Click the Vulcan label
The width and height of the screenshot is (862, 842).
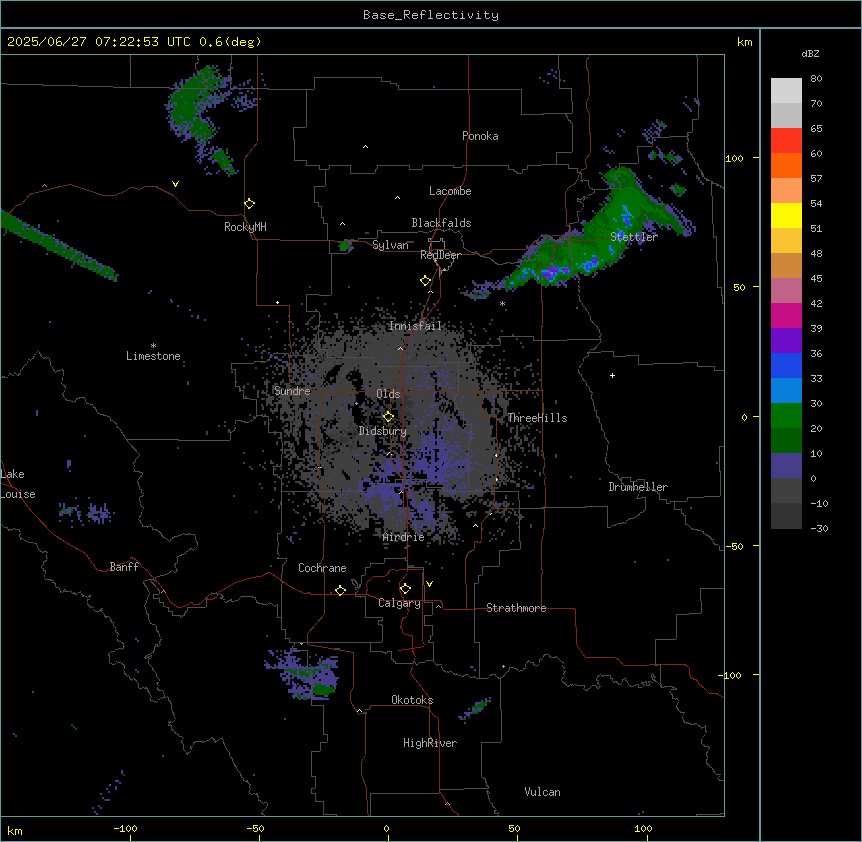(543, 792)
